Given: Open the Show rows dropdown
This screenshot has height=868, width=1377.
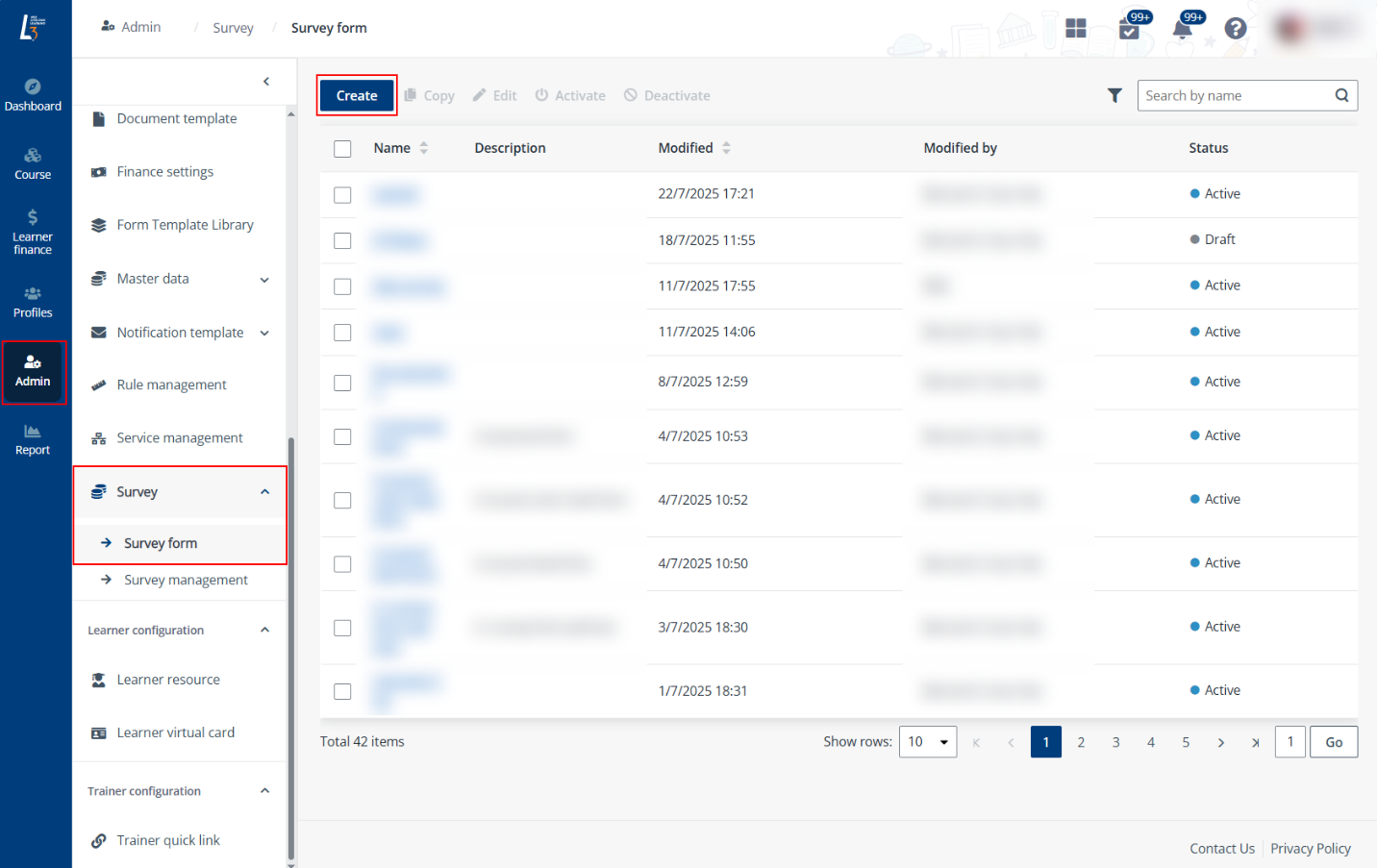Looking at the screenshot, I should point(927,741).
